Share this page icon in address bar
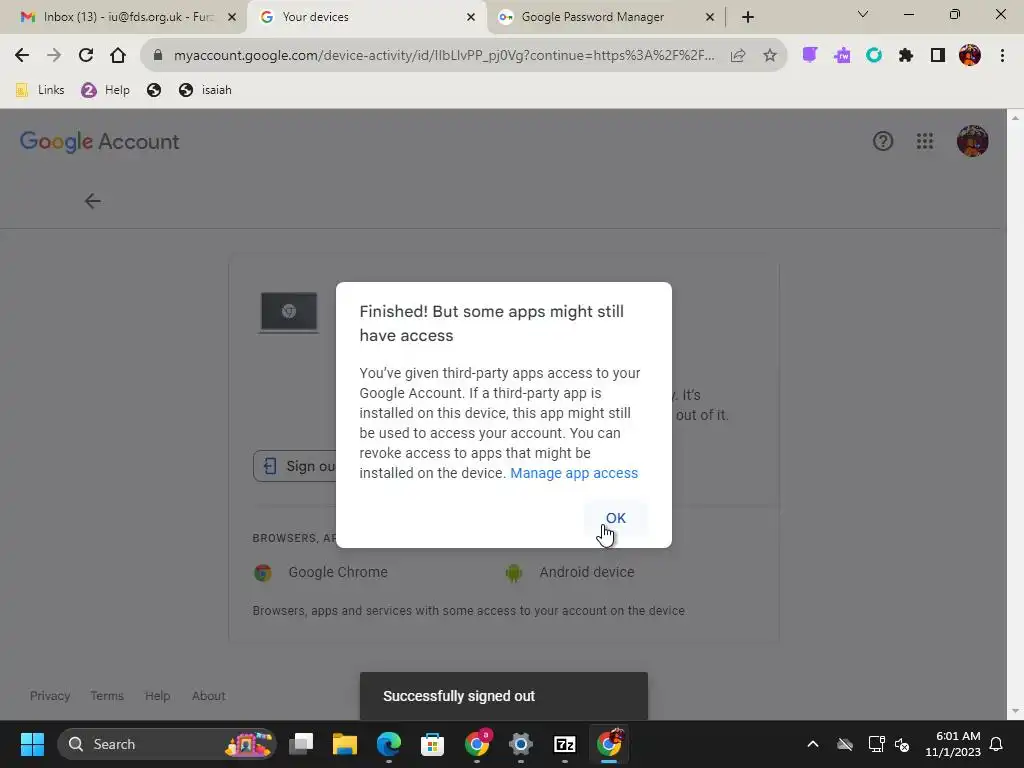 pos(738,56)
